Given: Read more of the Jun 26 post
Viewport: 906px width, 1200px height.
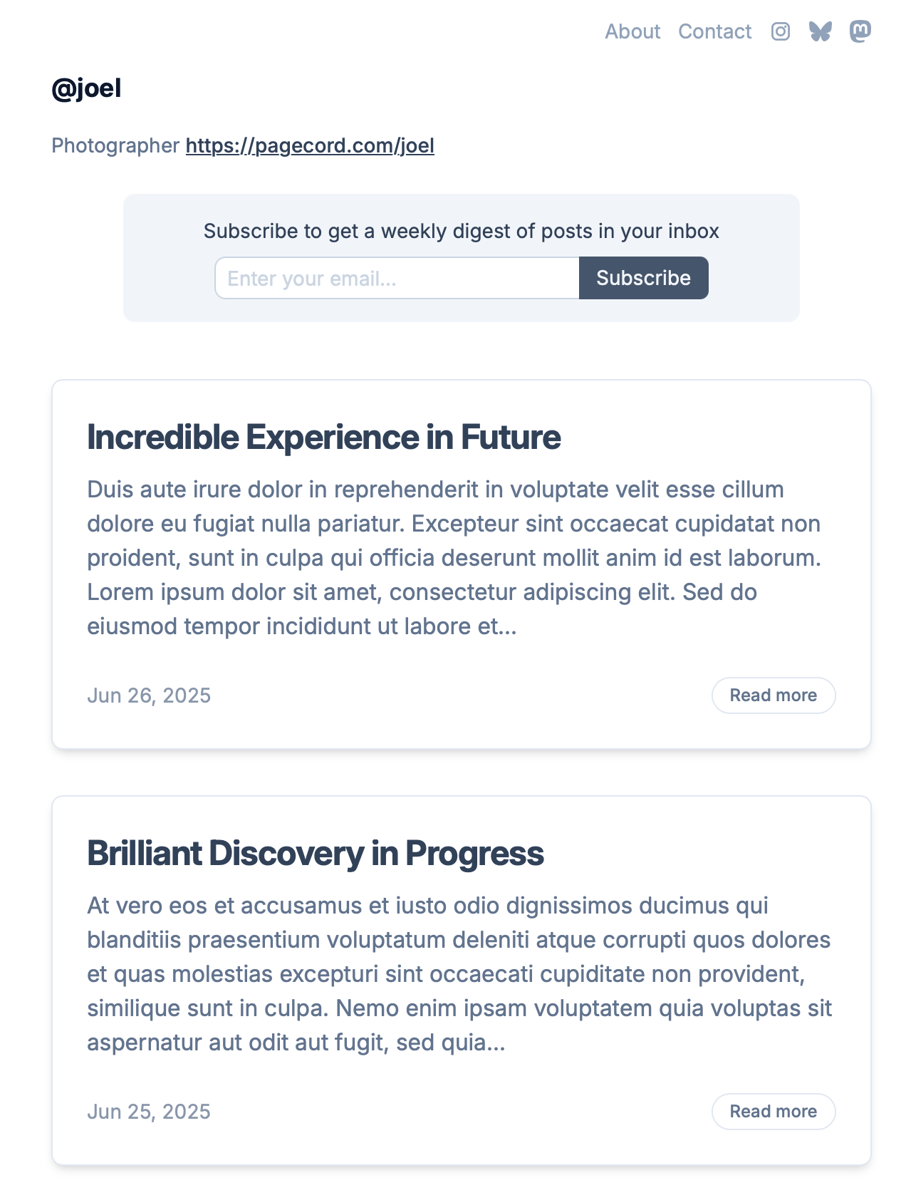Looking at the screenshot, I should pyautogui.click(x=773, y=695).
